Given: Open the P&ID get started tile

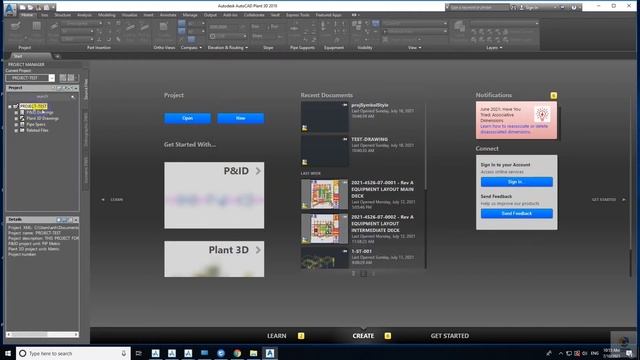Looking at the screenshot, I should [214, 195].
